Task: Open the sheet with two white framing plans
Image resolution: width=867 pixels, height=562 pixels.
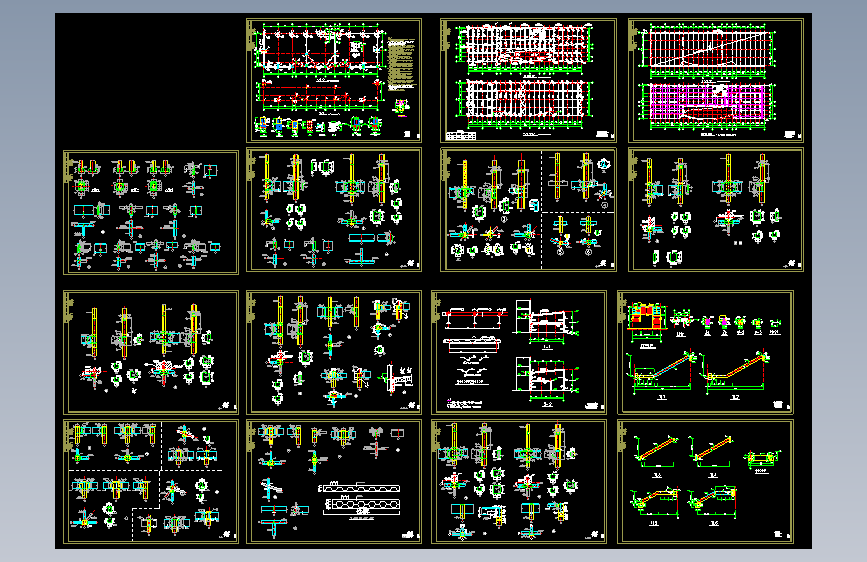Action: tap(528, 80)
